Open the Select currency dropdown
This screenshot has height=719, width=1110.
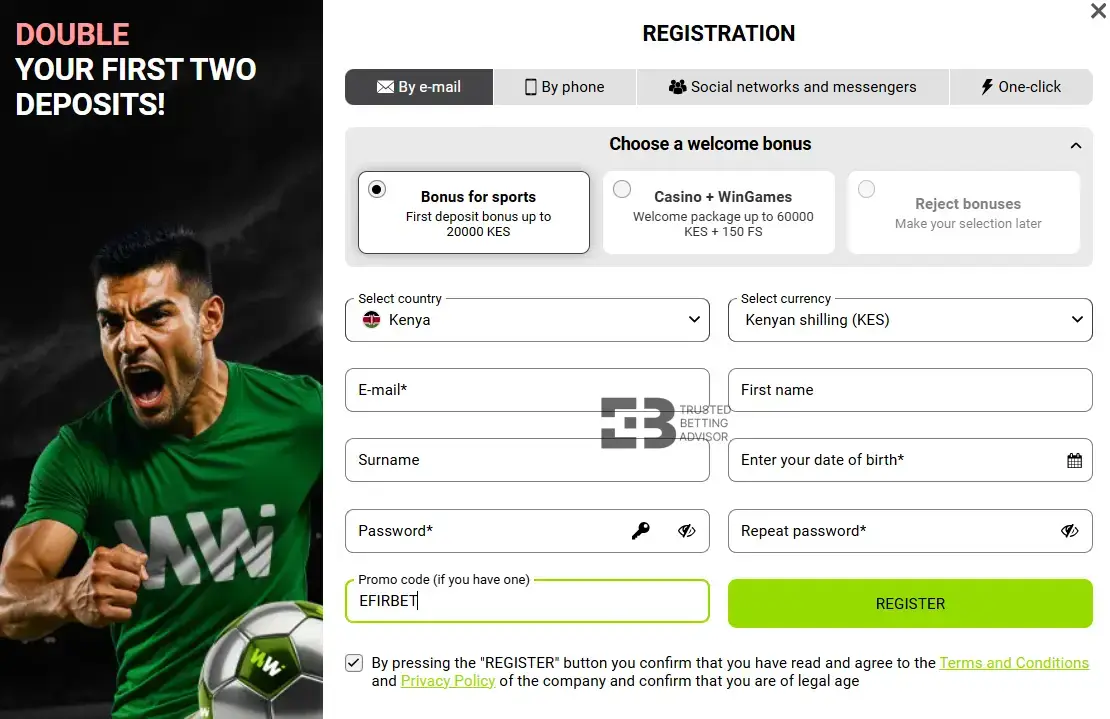(910, 320)
